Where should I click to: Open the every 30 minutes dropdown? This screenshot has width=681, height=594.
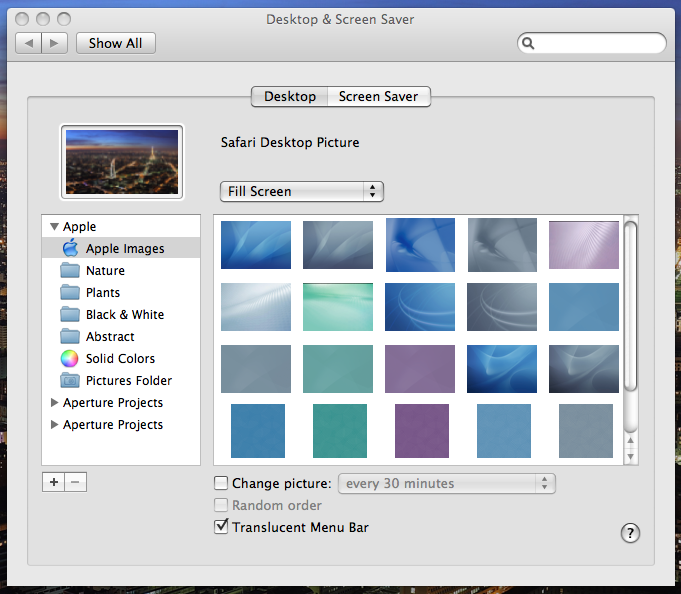click(447, 483)
